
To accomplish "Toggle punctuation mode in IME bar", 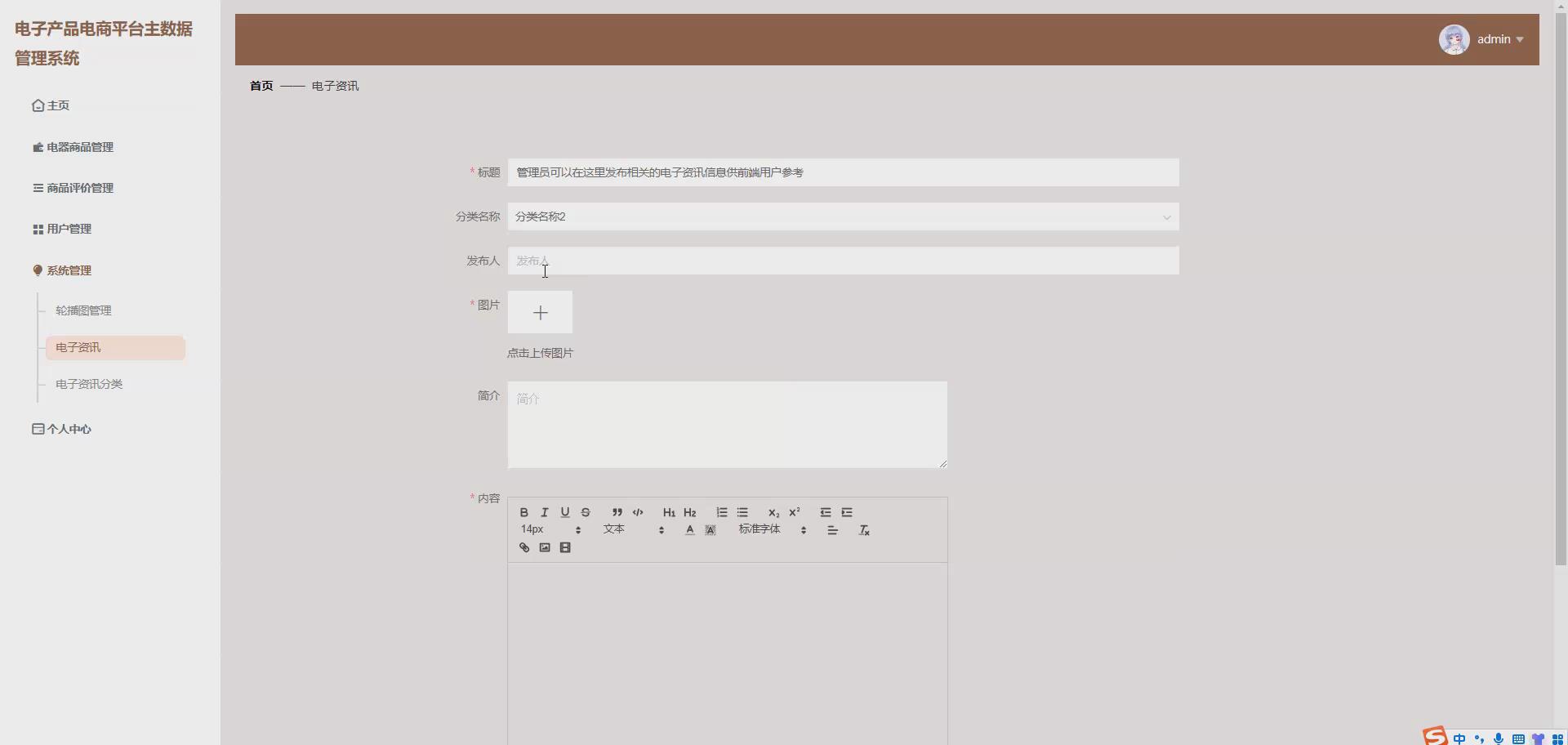I will [x=1479, y=738].
